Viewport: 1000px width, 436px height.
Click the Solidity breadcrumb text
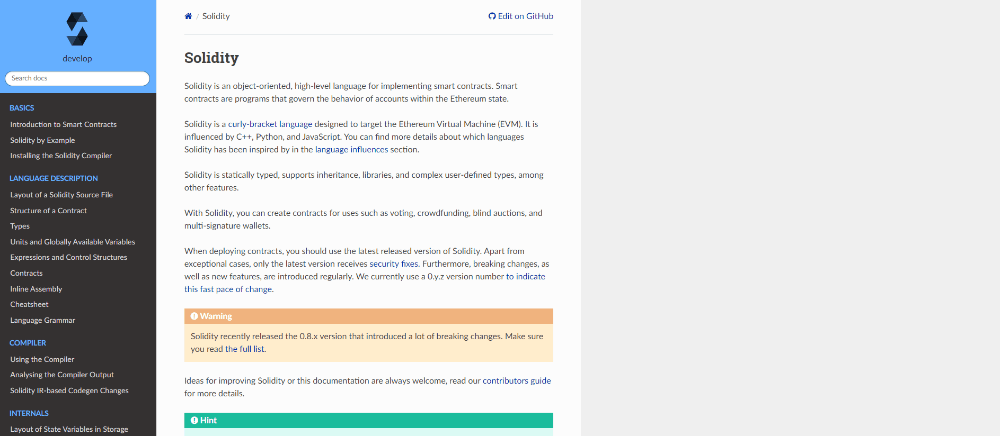pyautogui.click(x=216, y=16)
